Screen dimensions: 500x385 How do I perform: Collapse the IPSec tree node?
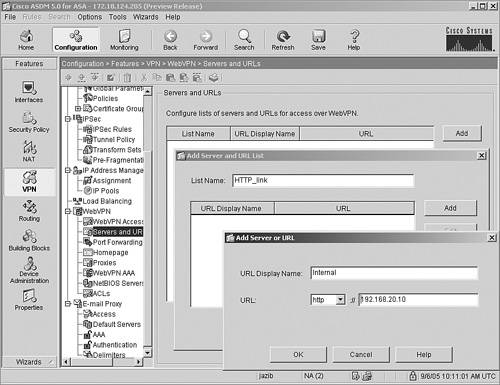[68, 119]
